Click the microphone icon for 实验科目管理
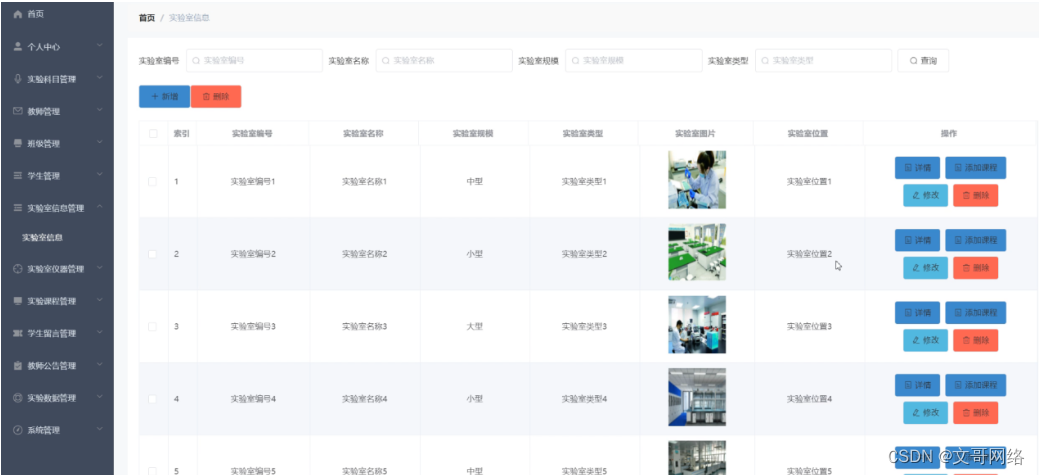The image size is (1040, 475). (x=18, y=79)
